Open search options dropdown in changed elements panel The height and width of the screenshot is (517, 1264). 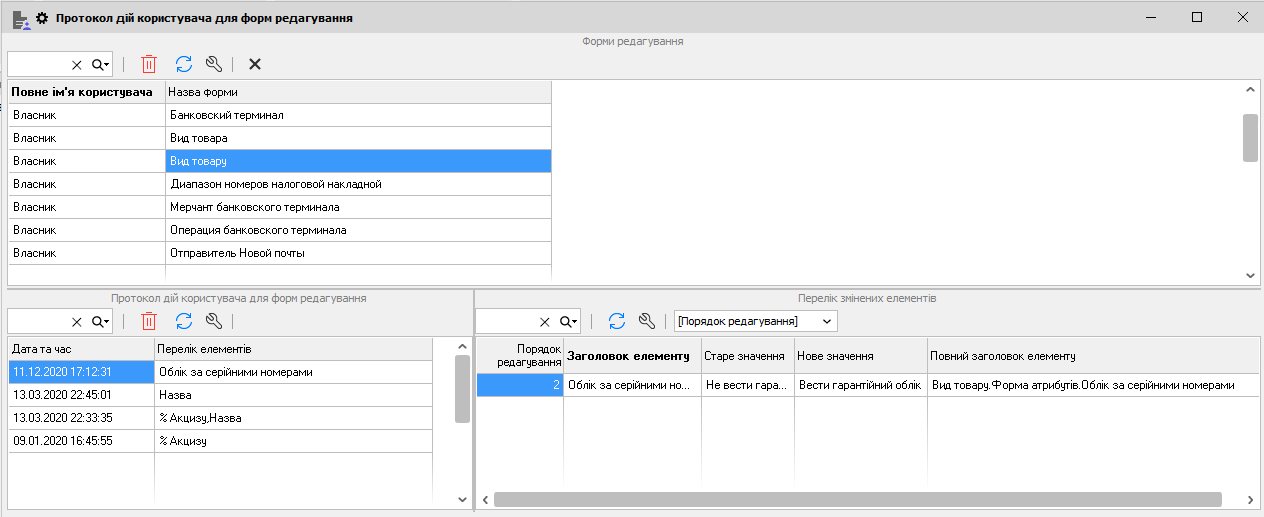[569, 321]
